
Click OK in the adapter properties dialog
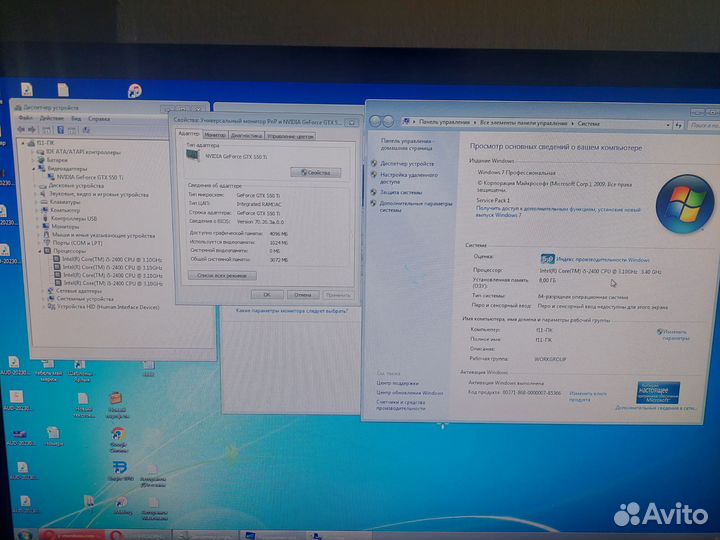pos(267,295)
